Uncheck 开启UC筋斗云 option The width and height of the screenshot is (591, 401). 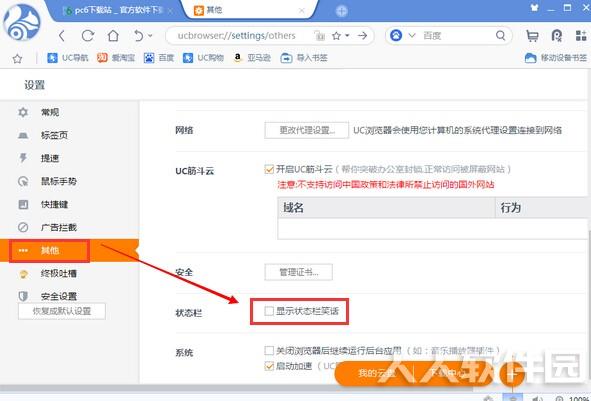pos(269,169)
